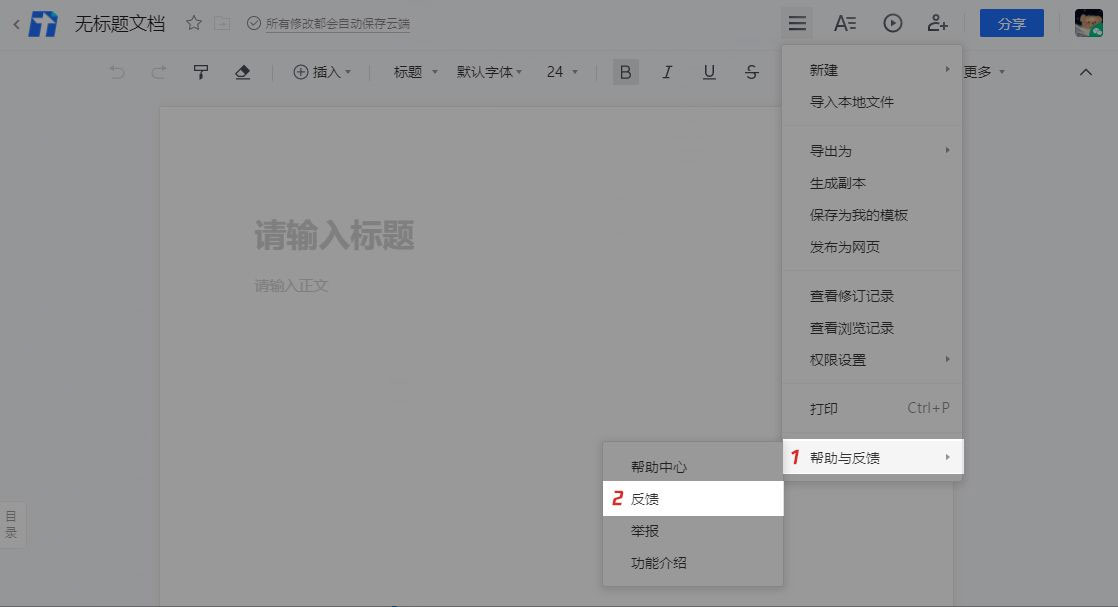This screenshot has height=607, width=1118.
Task: Start the document presentation mode
Action: 891,22
